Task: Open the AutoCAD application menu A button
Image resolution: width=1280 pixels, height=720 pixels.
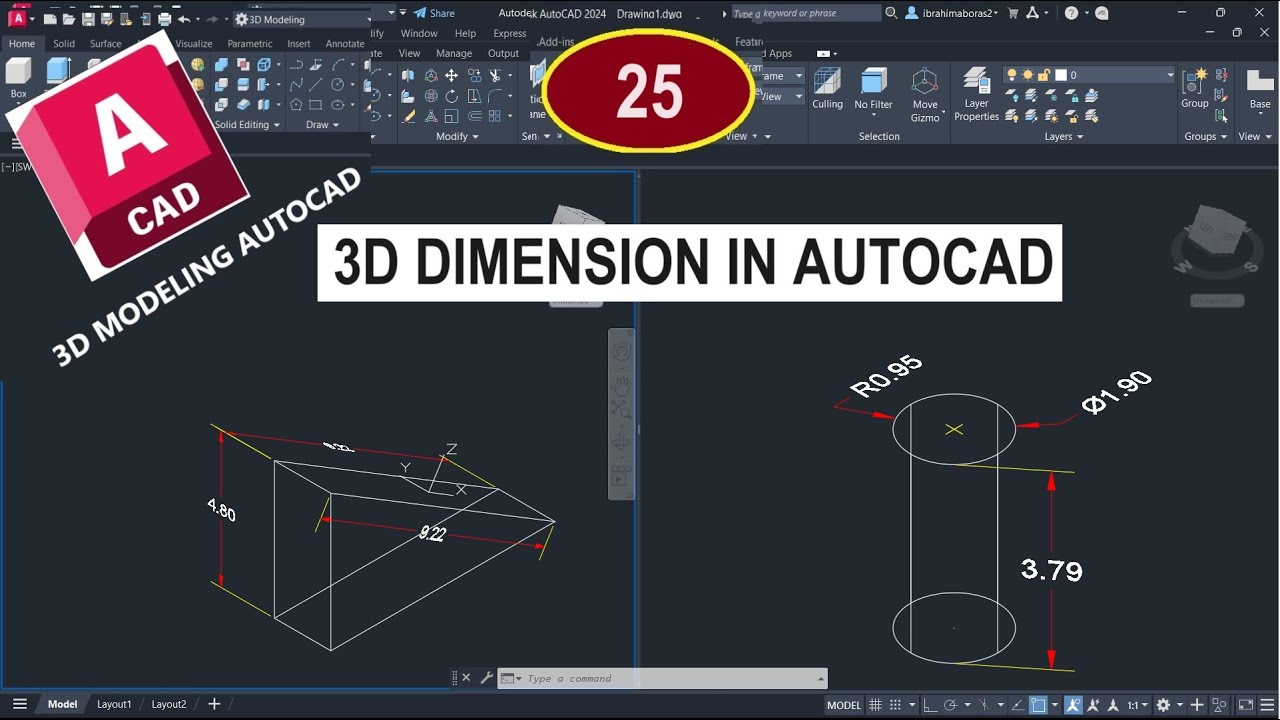Action: click(18, 19)
